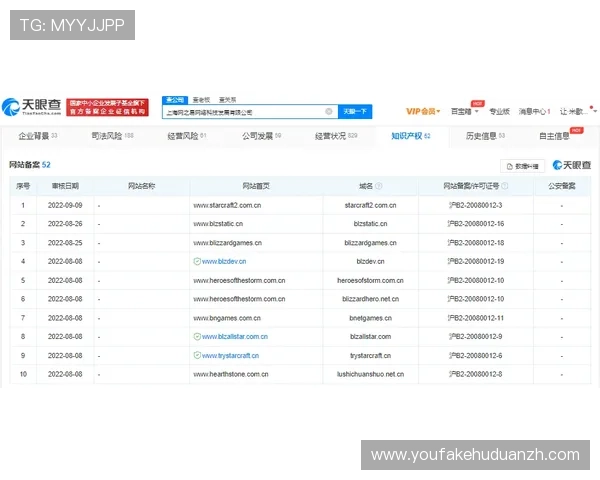Open the 自主信息 tab

[x=554, y=136]
